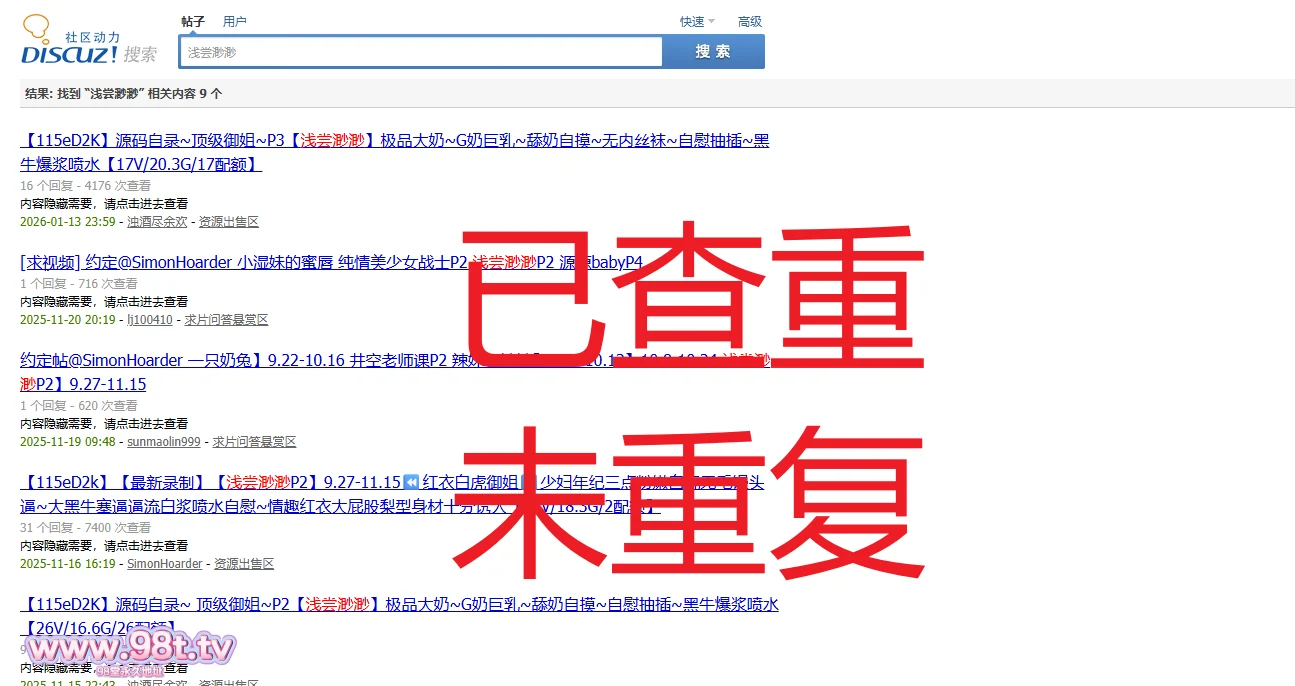
Task: Open author profile 浊酒尽余欢
Action: point(157,222)
